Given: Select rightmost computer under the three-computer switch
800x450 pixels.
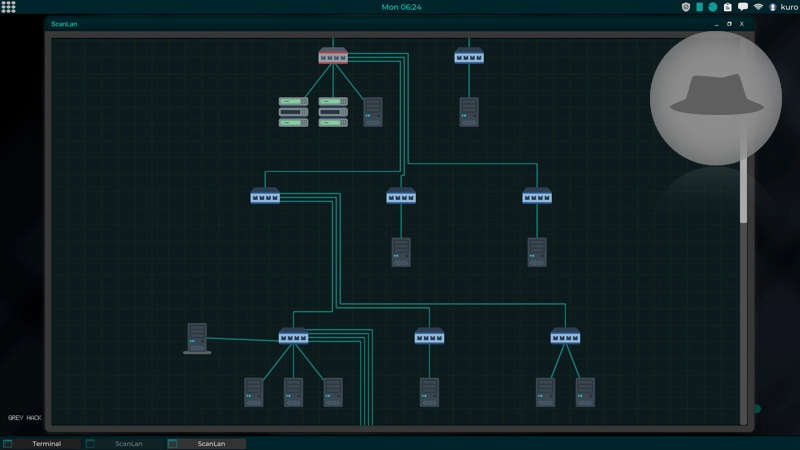Looking at the screenshot, I should [x=333, y=392].
